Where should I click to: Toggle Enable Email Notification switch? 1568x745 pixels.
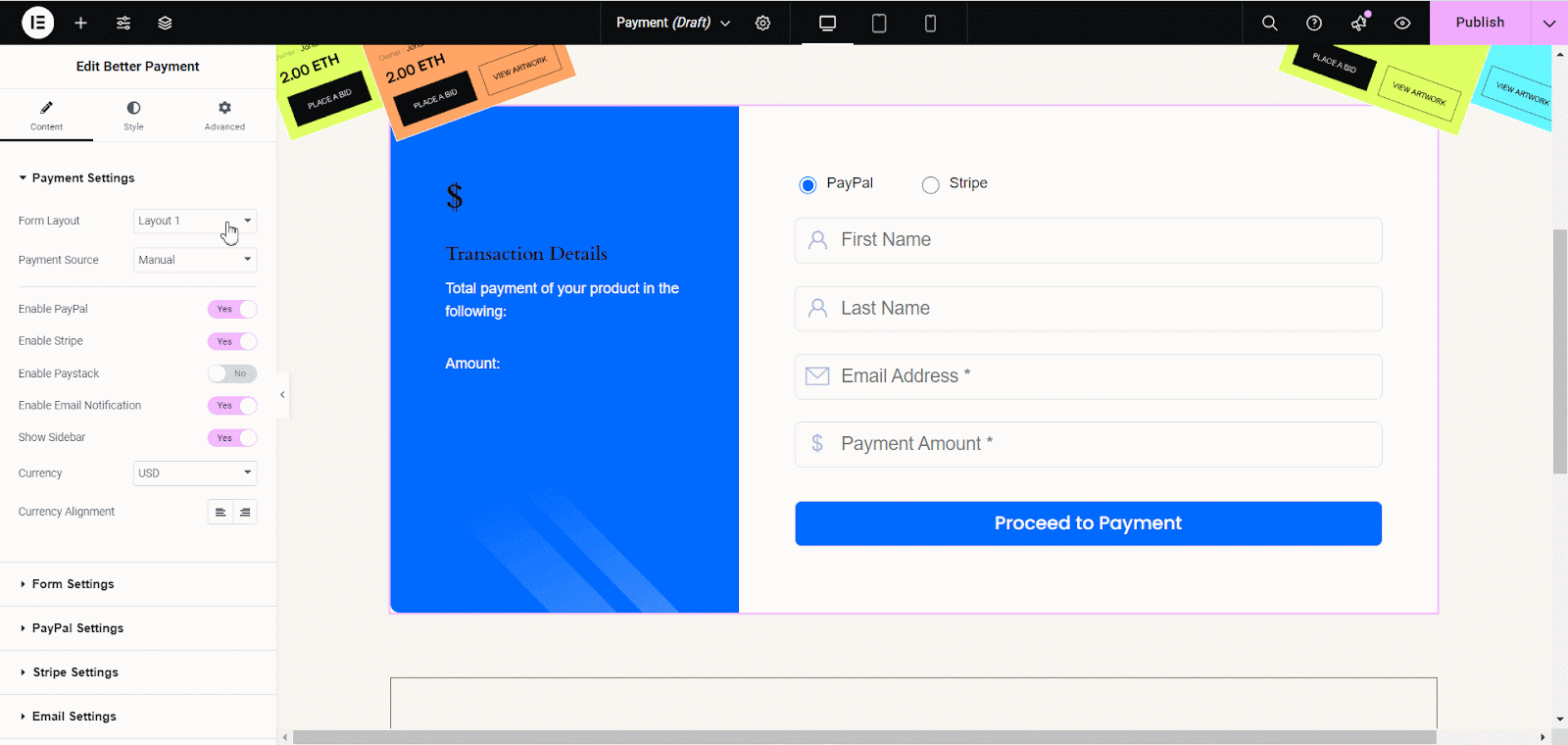(232, 406)
